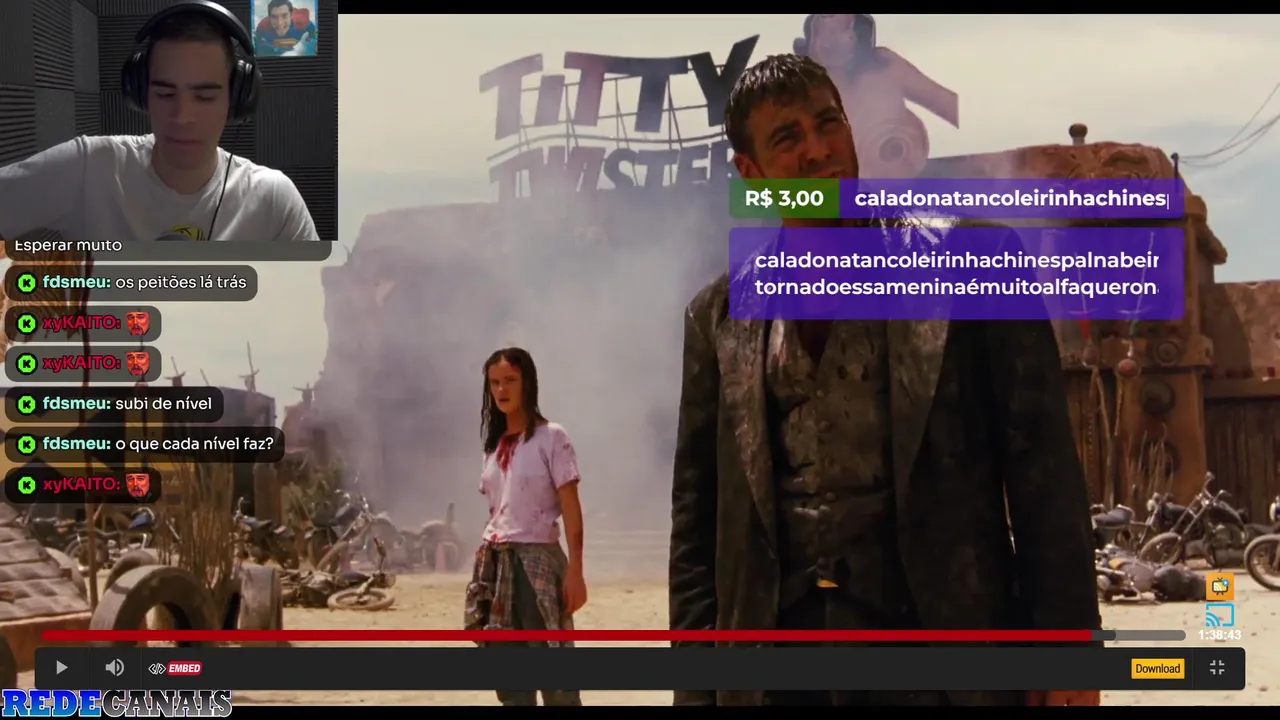
Task: Click the play button in the video player
Action: [61, 668]
